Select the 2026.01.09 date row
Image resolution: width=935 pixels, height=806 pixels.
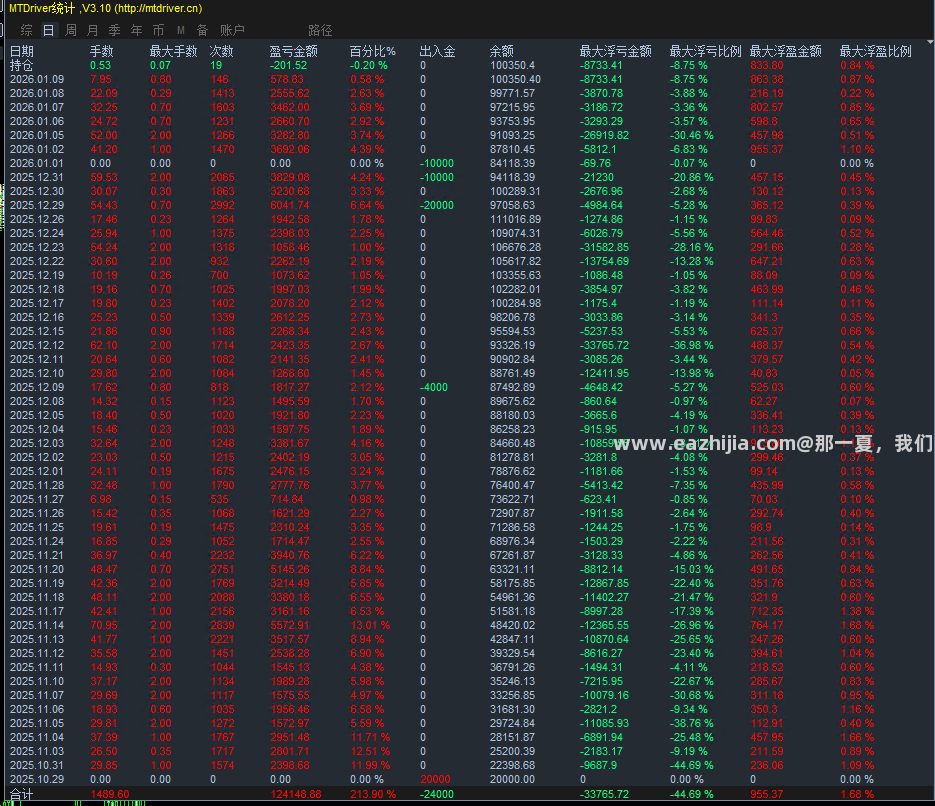click(x=37, y=79)
